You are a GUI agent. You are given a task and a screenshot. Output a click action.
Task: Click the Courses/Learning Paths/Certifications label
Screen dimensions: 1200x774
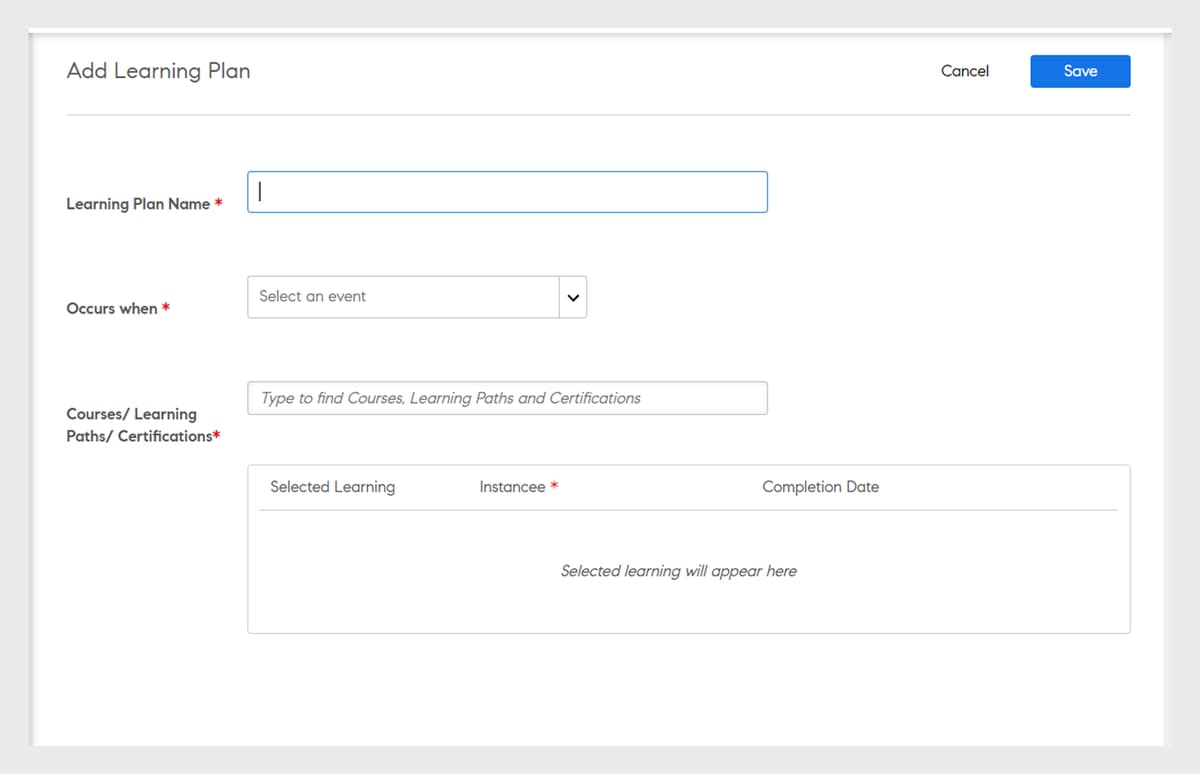tap(142, 425)
